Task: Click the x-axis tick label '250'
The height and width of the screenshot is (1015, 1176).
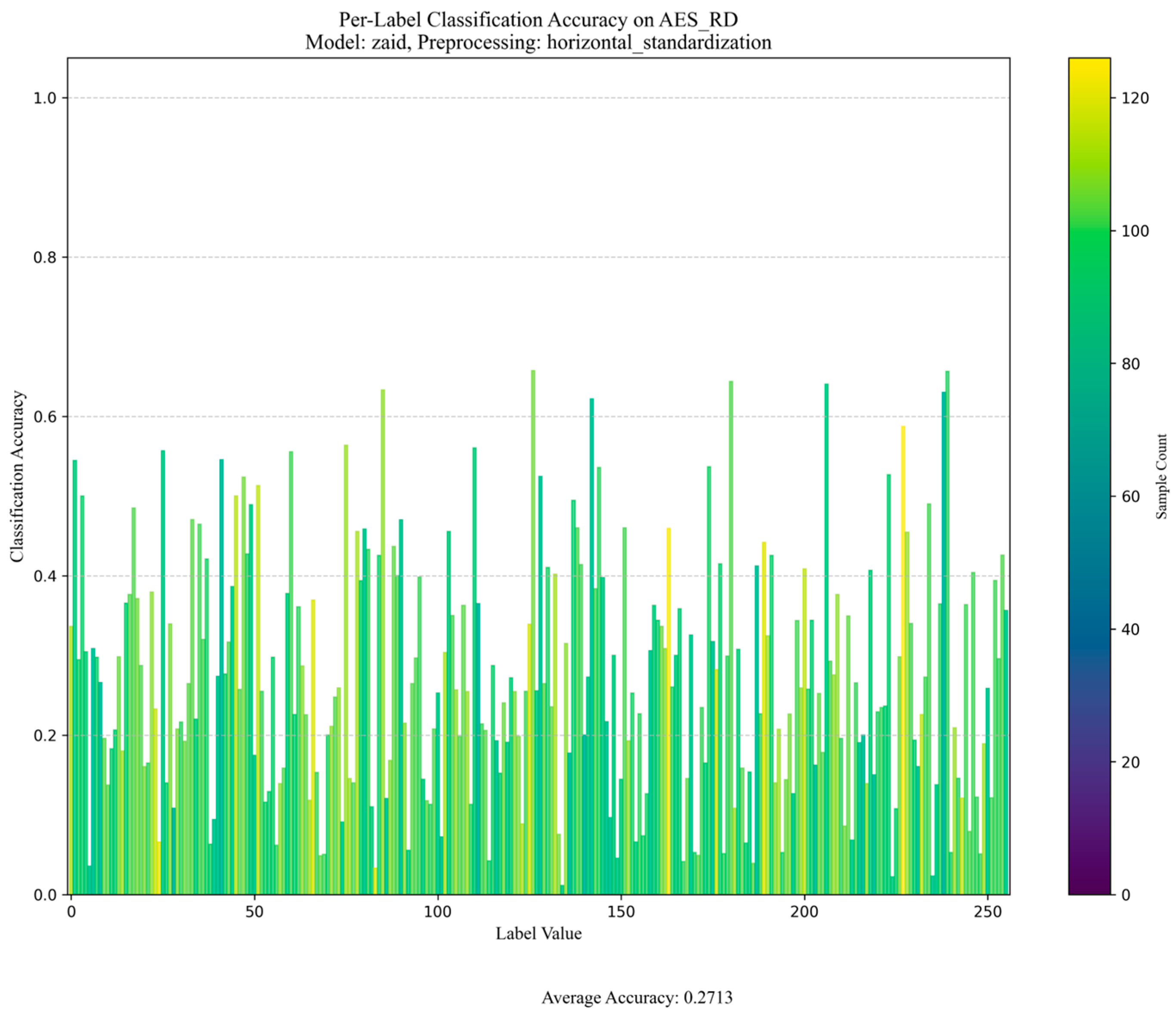Action: tap(988, 912)
